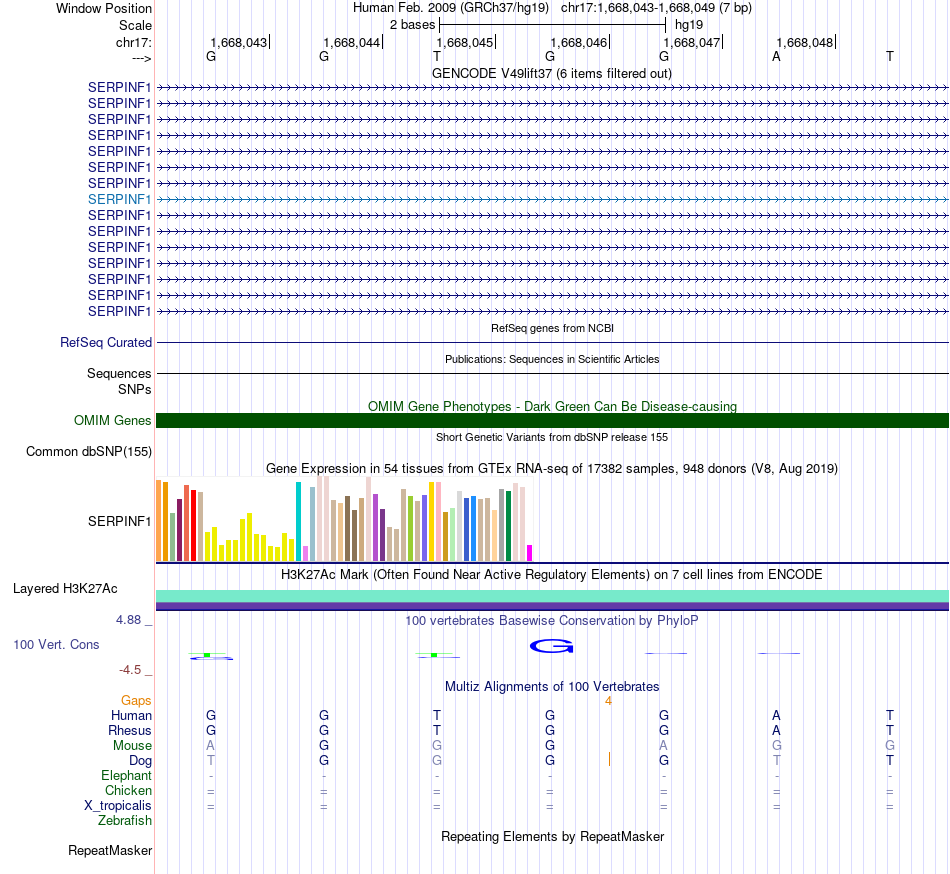Click the SNPs track label
Screen dimensions: 950x874
tap(135, 389)
